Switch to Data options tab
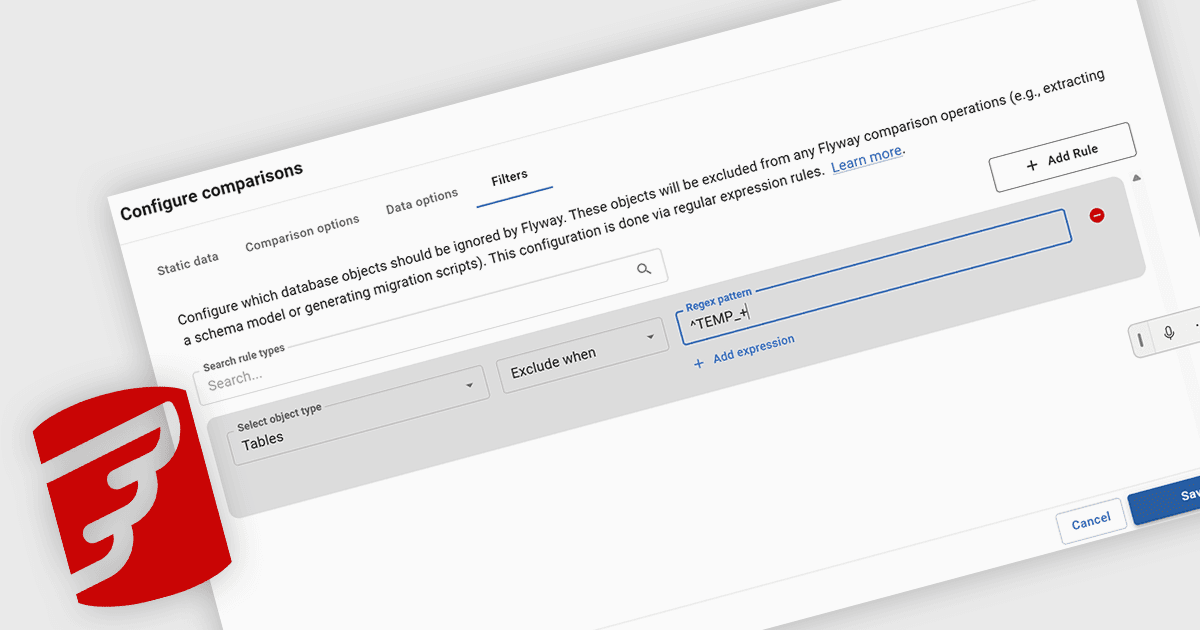 (x=422, y=203)
